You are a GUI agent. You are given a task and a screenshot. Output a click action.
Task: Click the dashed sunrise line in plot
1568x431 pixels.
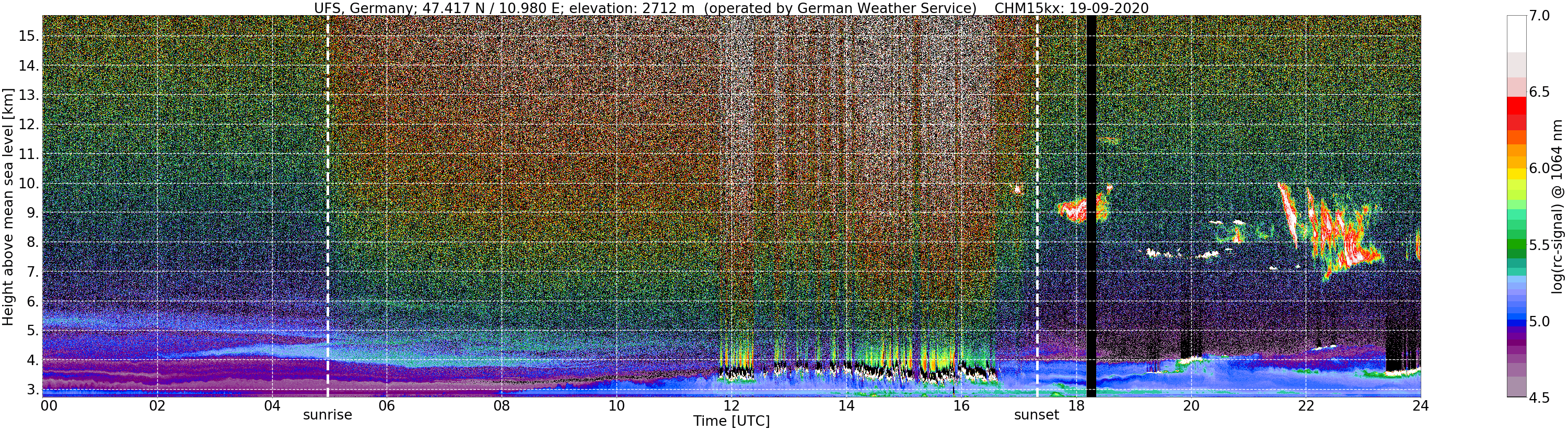(x=328, y=206)
